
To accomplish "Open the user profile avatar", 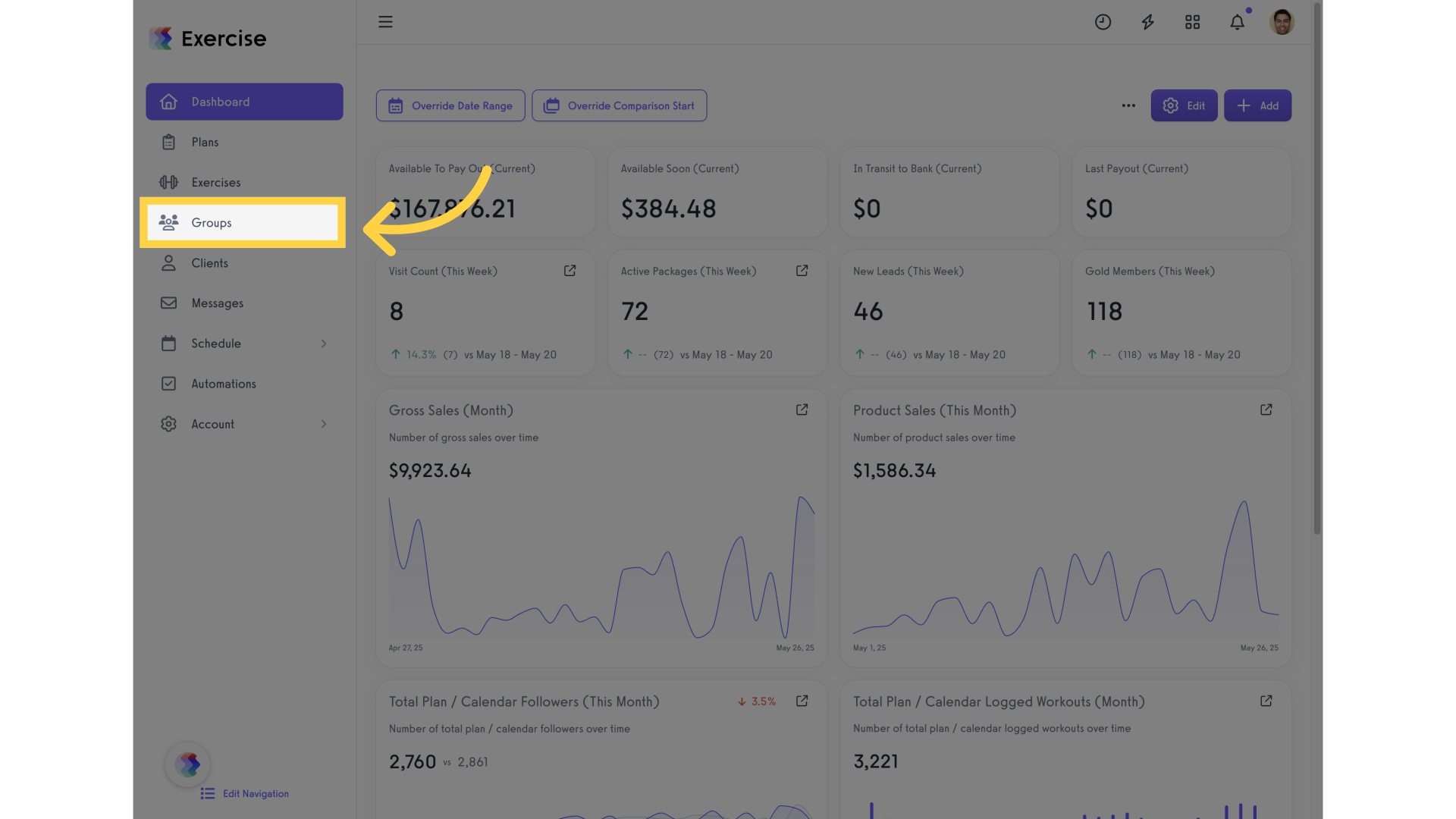I will (1282, 22).
